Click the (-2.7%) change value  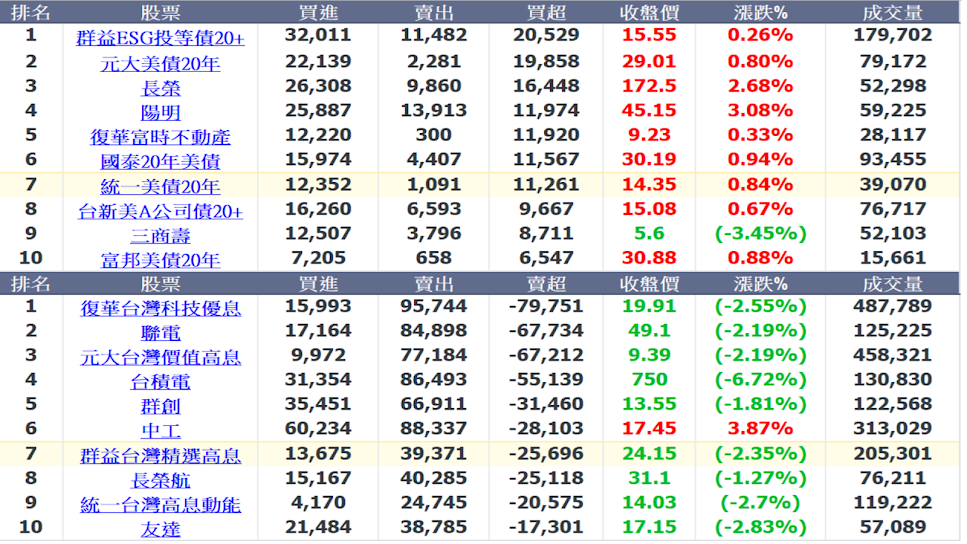tap(760, 503)
